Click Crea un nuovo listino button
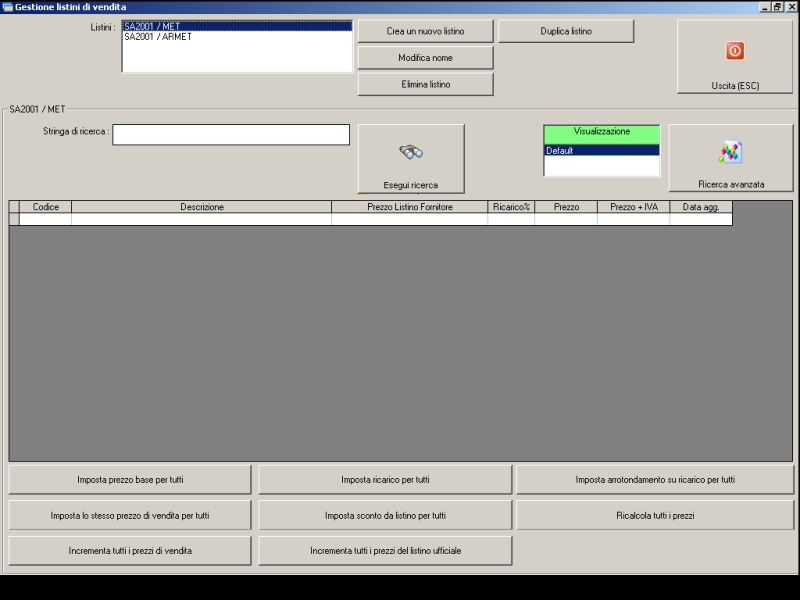This screenshot has height=600, width=800. (426, 31)
